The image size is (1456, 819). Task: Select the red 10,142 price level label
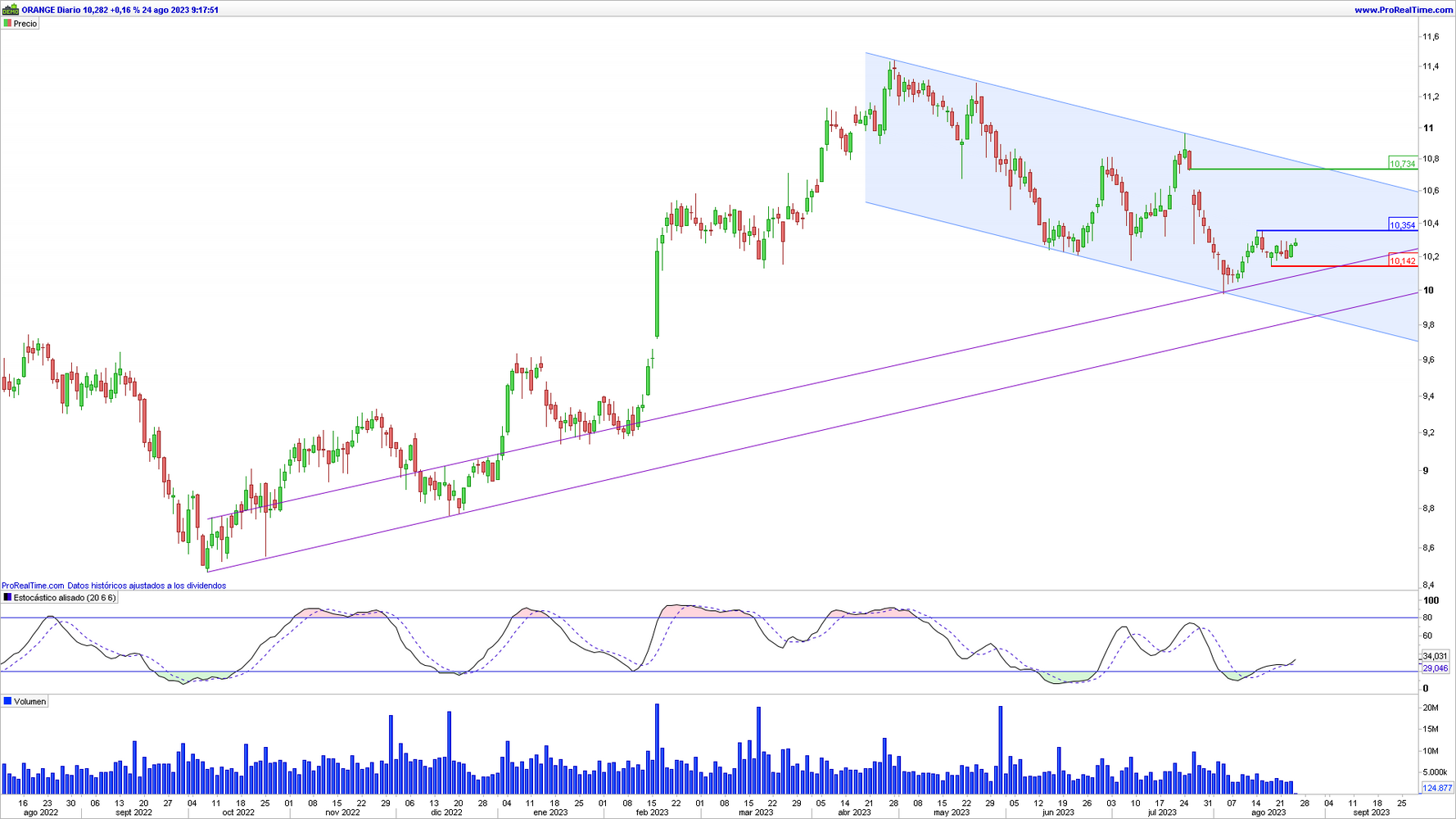pyautogui.click(x=1403, y=261)
